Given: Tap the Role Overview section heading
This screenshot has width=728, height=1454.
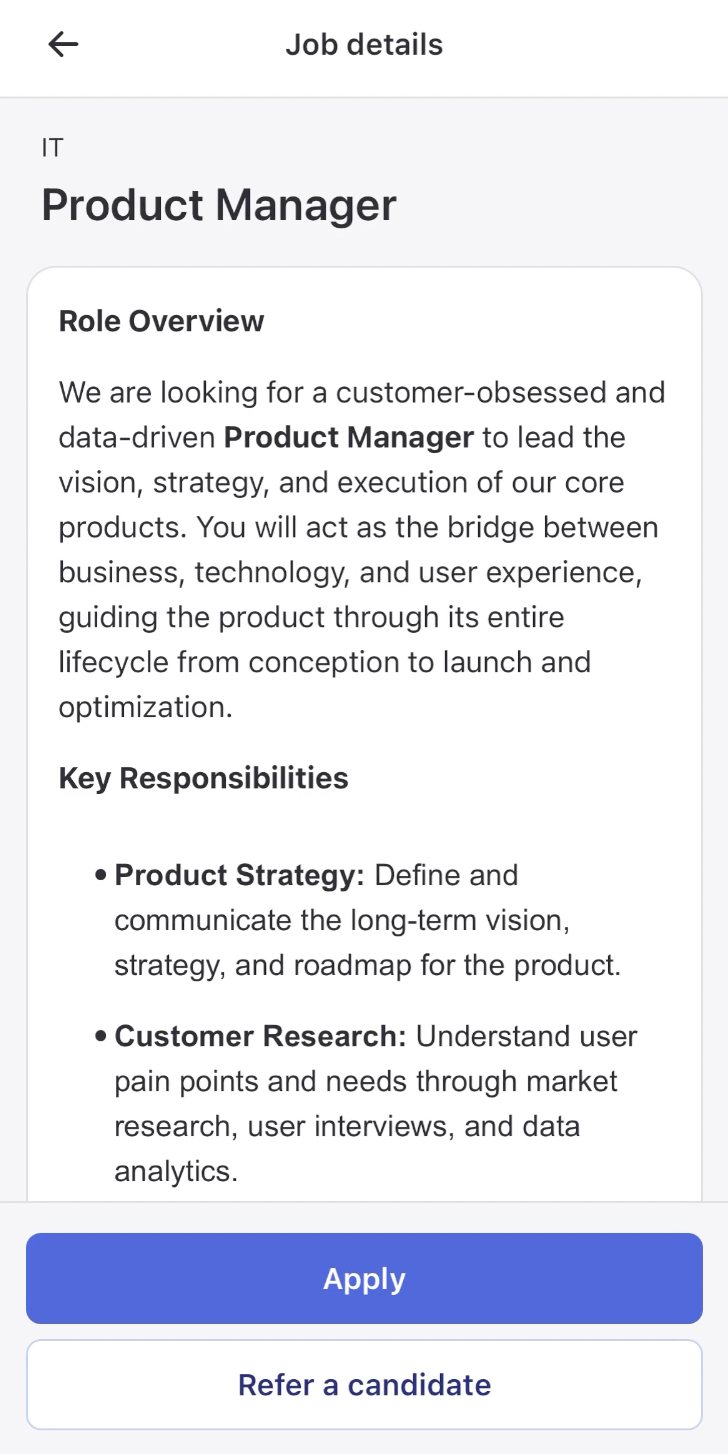Looking at the screenshot, I should click(161, 321).
